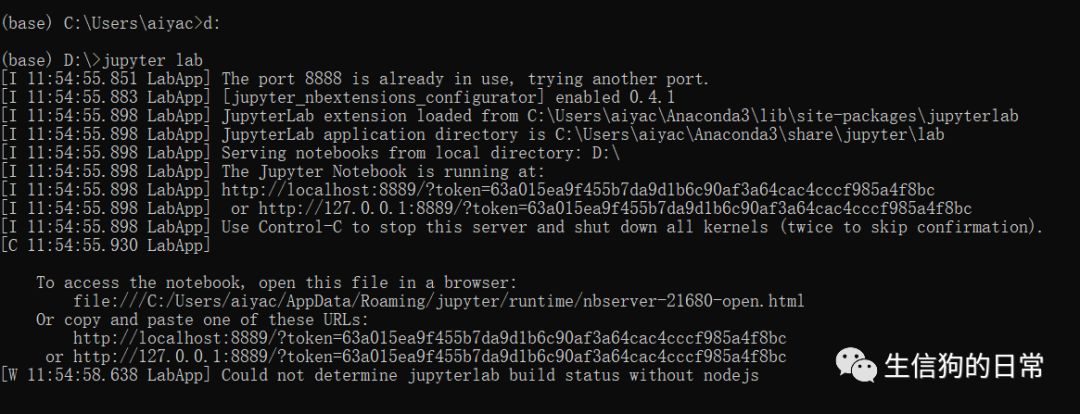Screen dimensions: 1080x414
Task: Click 127.0.0.1:8889 URL above the nodejs warning line
Action: 430,357
